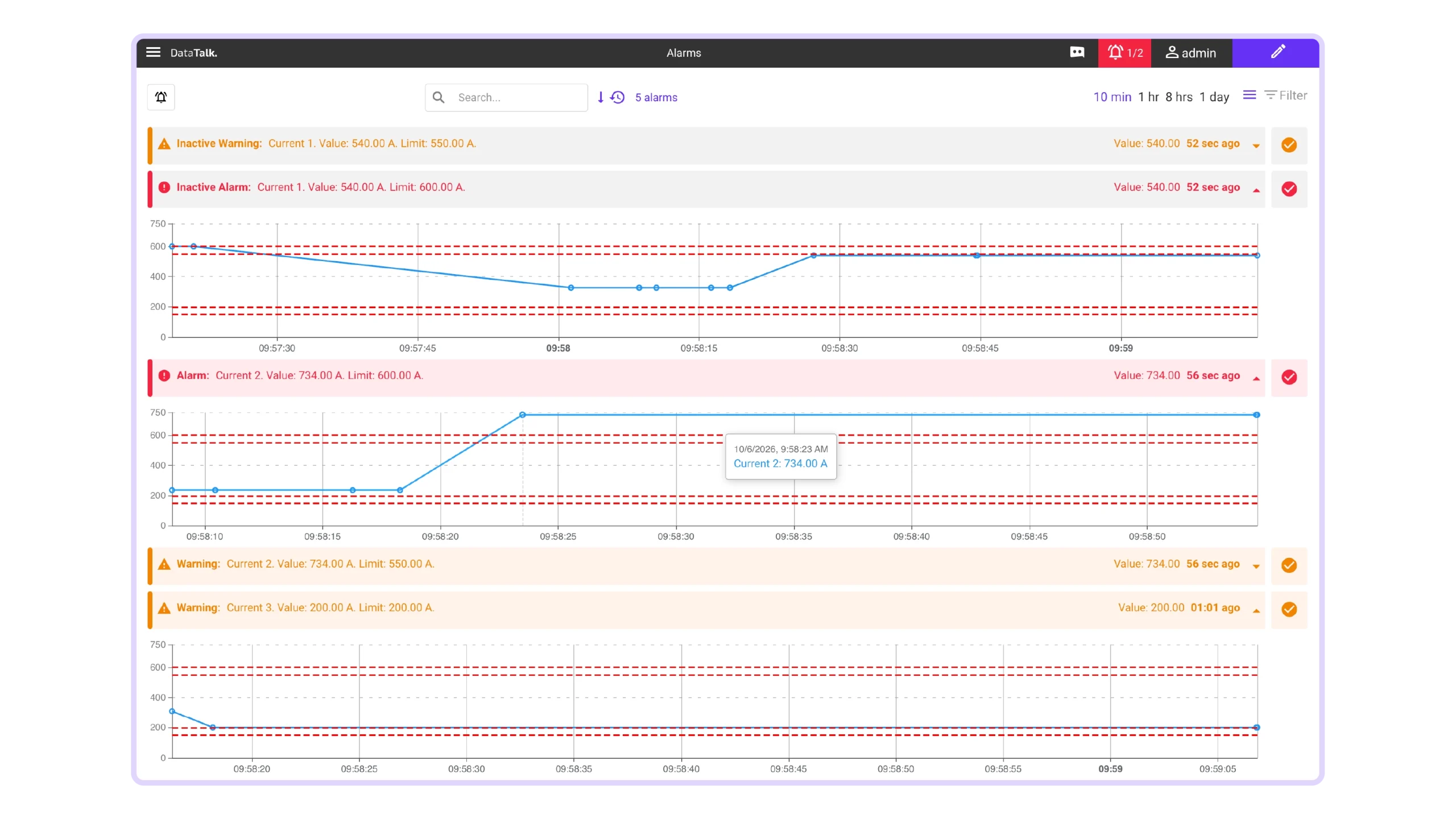
Task: Acknowledge Inactive Warning Current 1 checkmark
Action: tap(1289, 145)
